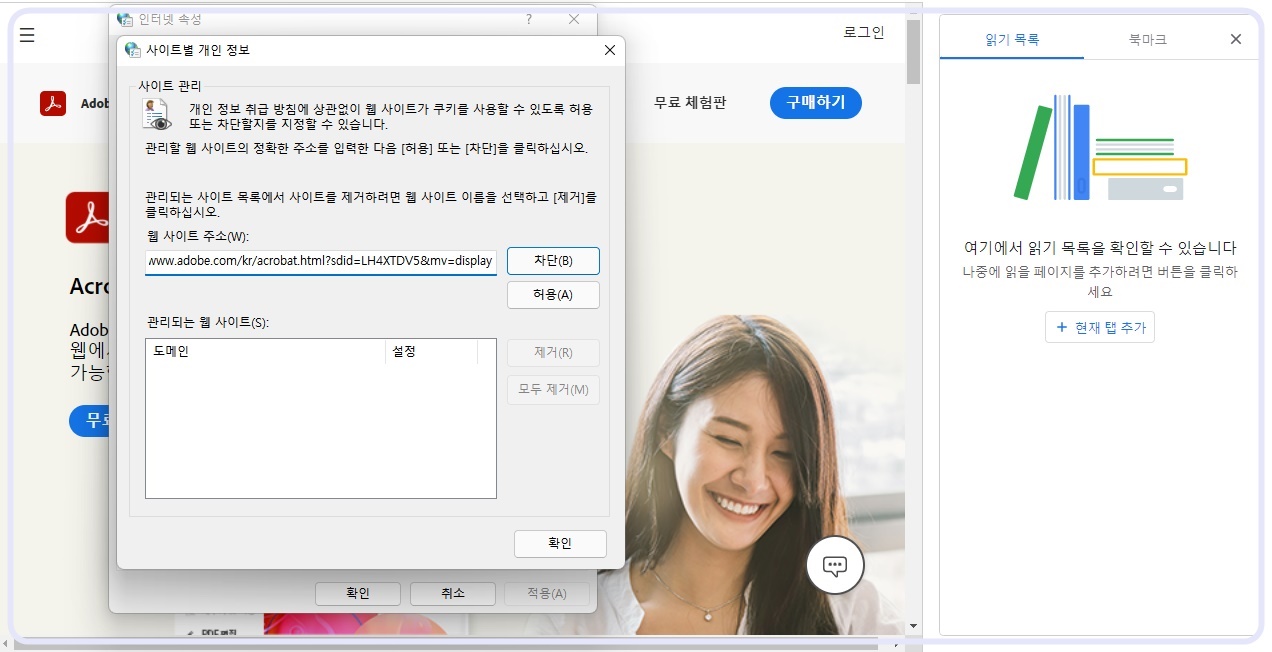Screen dimensions: 1272x652
Task: Click the 설정 column header
Action: pos(431,352)
